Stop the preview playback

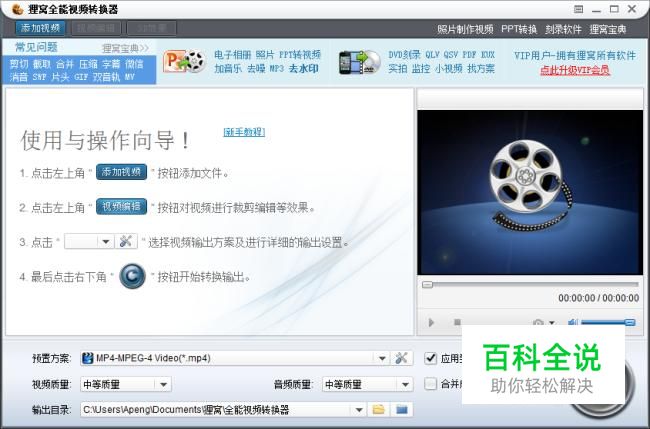[x=457, y=322]
